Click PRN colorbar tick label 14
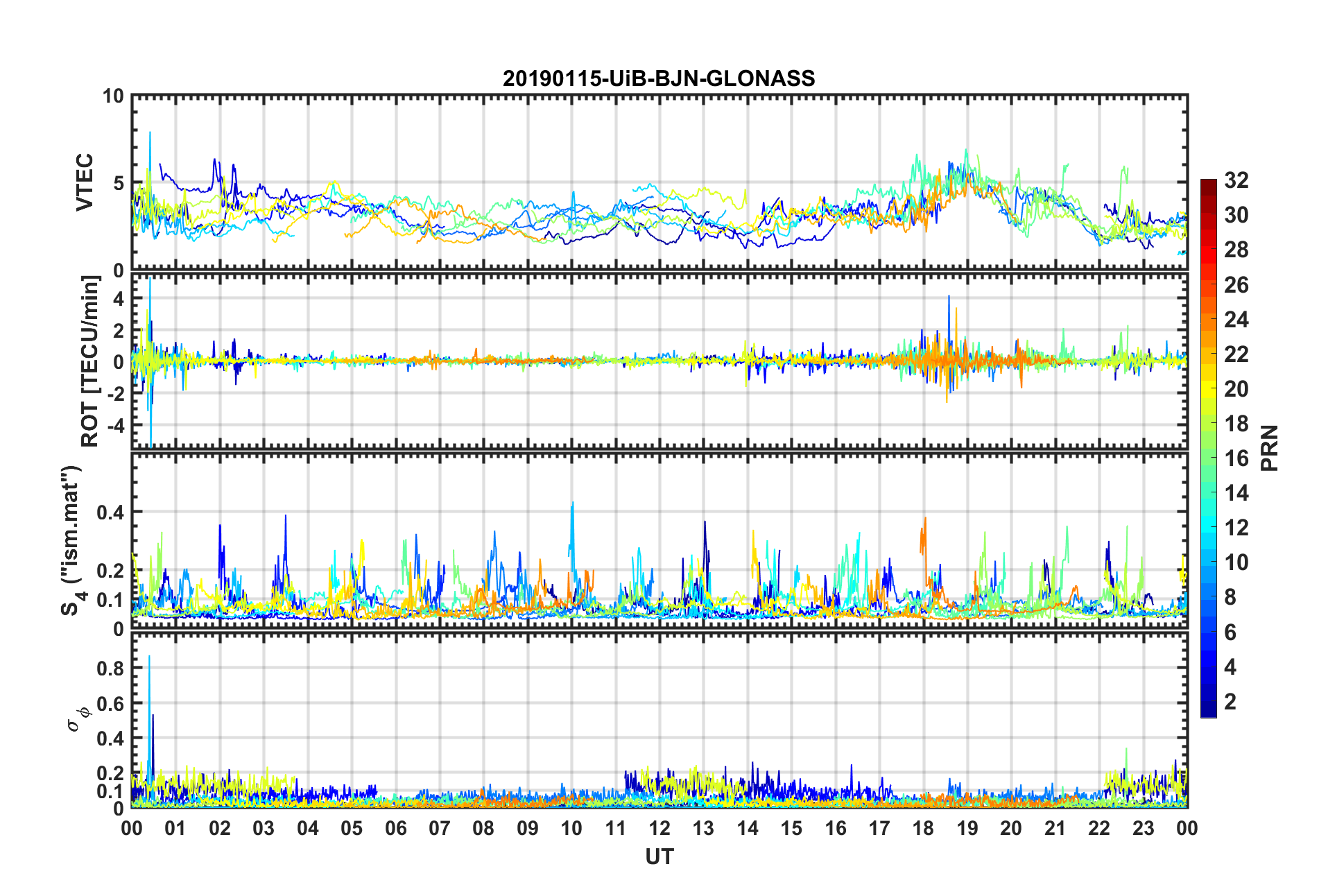This screenshot has height=896, width=1319. [x=1236, y=493]
